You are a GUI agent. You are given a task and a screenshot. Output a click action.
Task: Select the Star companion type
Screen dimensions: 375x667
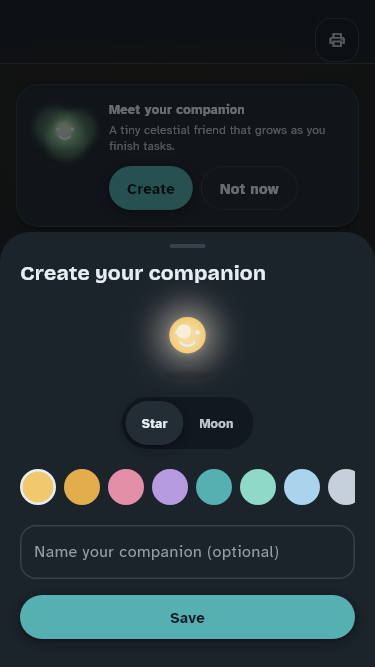pyautogui.click(x=154, y=423)
